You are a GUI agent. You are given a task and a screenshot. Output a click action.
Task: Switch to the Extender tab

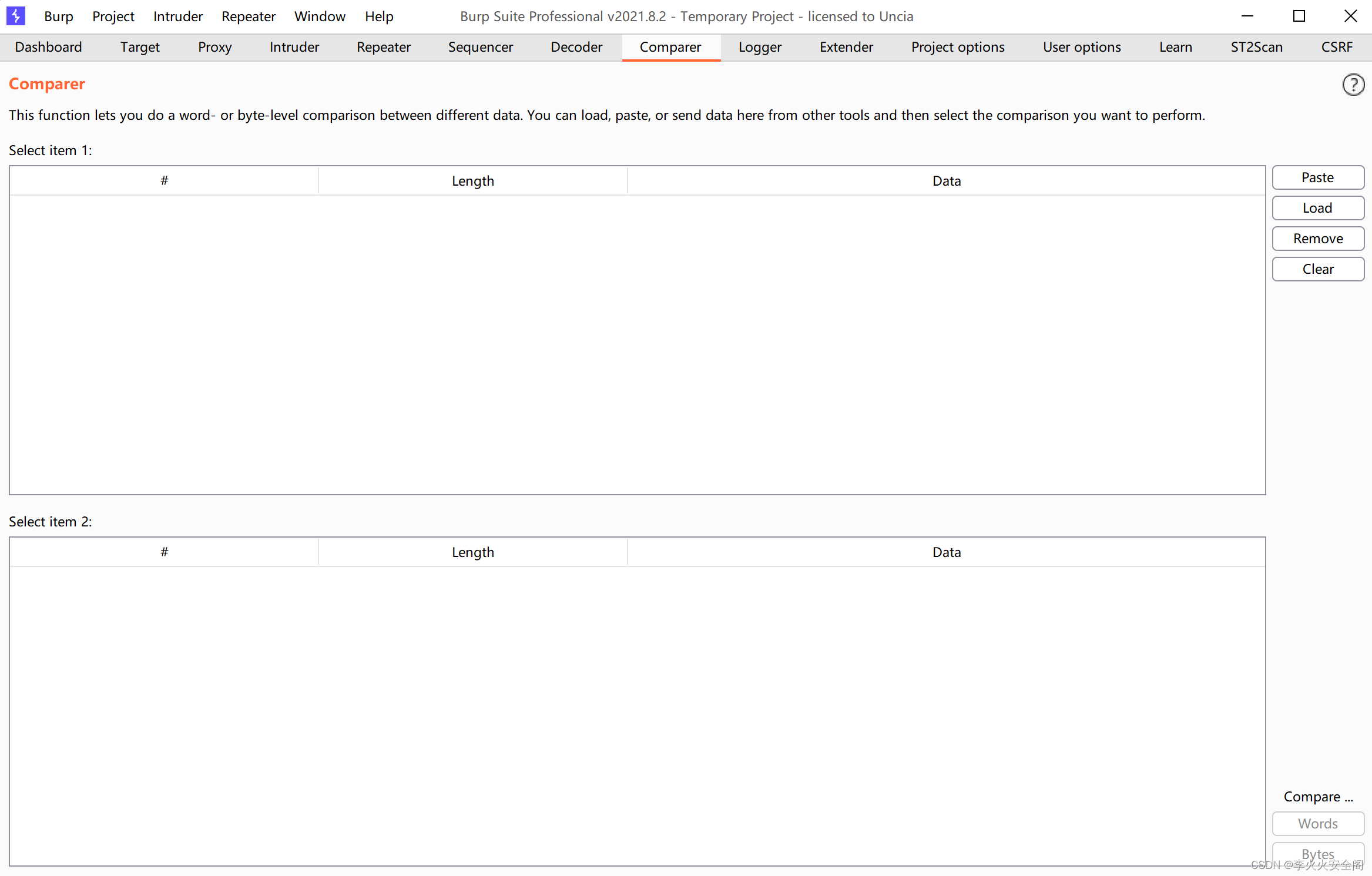(x=846, y=47)
